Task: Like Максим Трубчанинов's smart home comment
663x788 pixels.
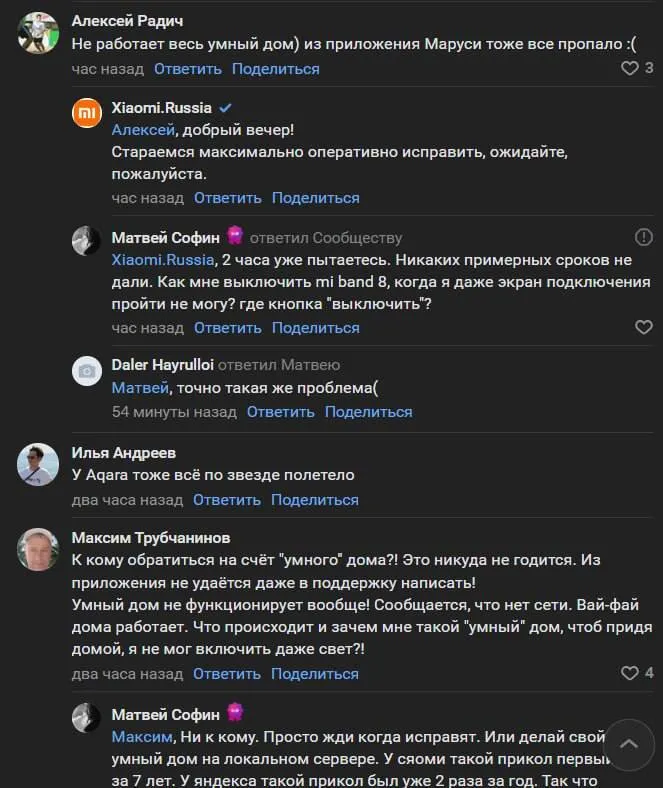Action: pos(630,673)
